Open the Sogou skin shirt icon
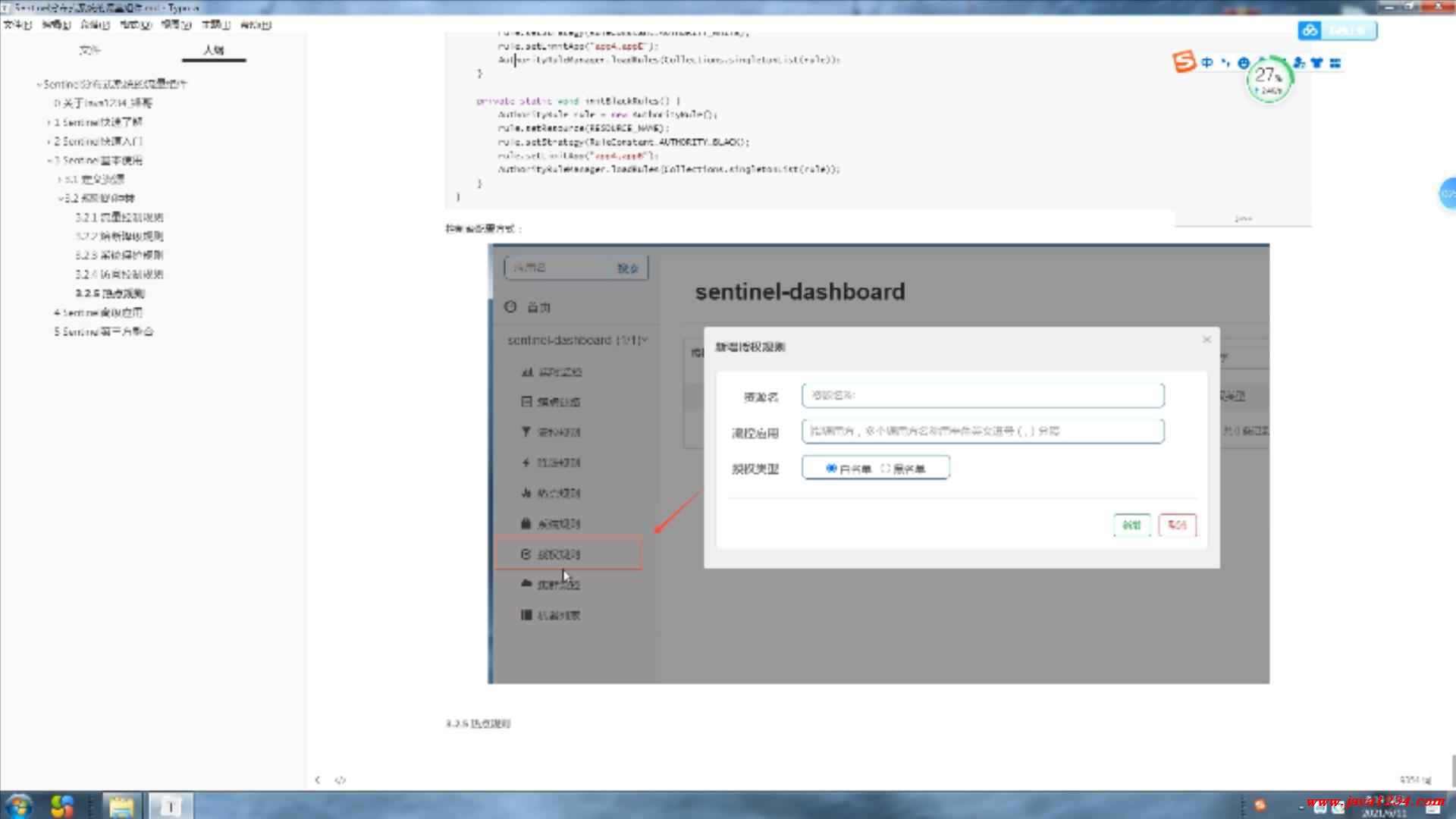 pyautogui.click(x=1317, y=63)
